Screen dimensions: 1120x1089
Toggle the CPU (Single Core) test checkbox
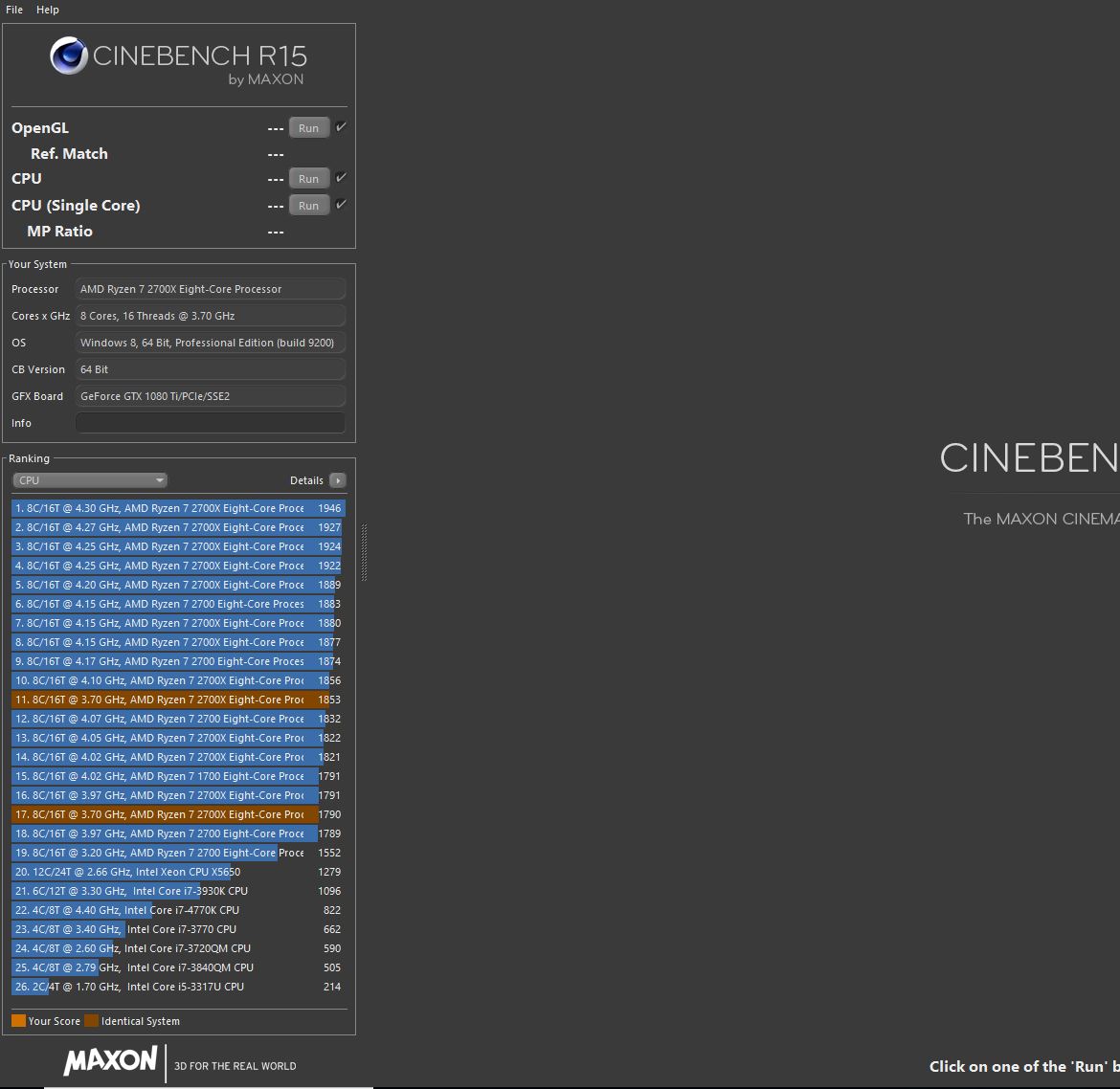click(x=341, y=205)
